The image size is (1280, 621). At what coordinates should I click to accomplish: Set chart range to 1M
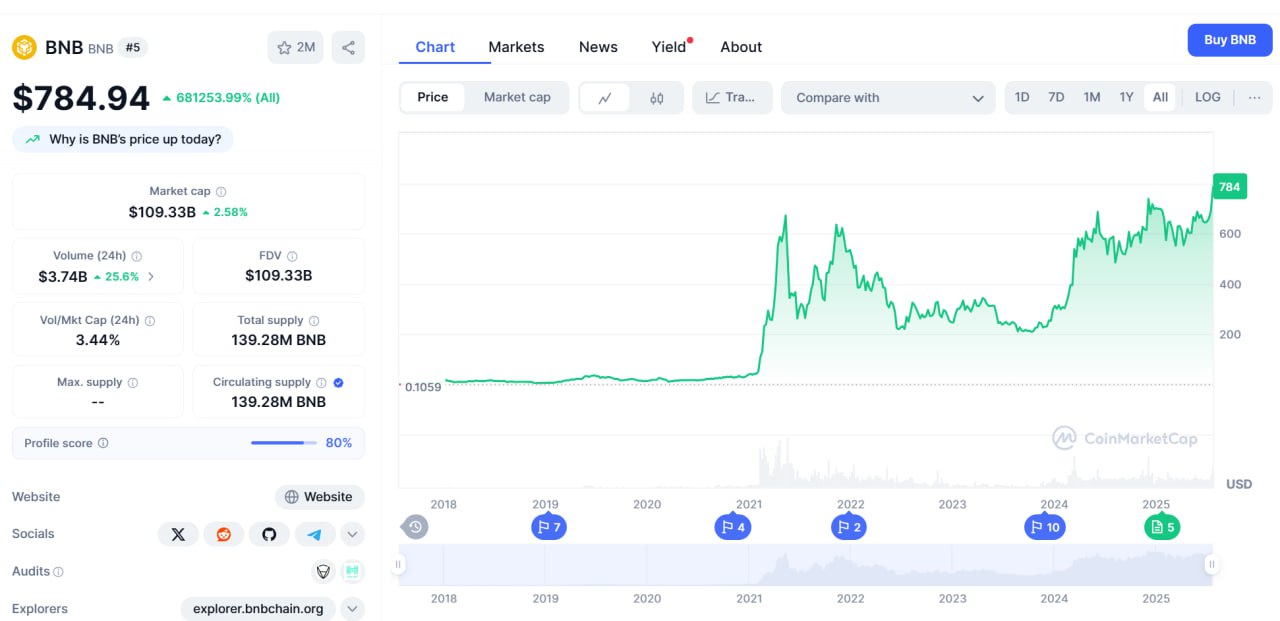tap(1092, 97)
